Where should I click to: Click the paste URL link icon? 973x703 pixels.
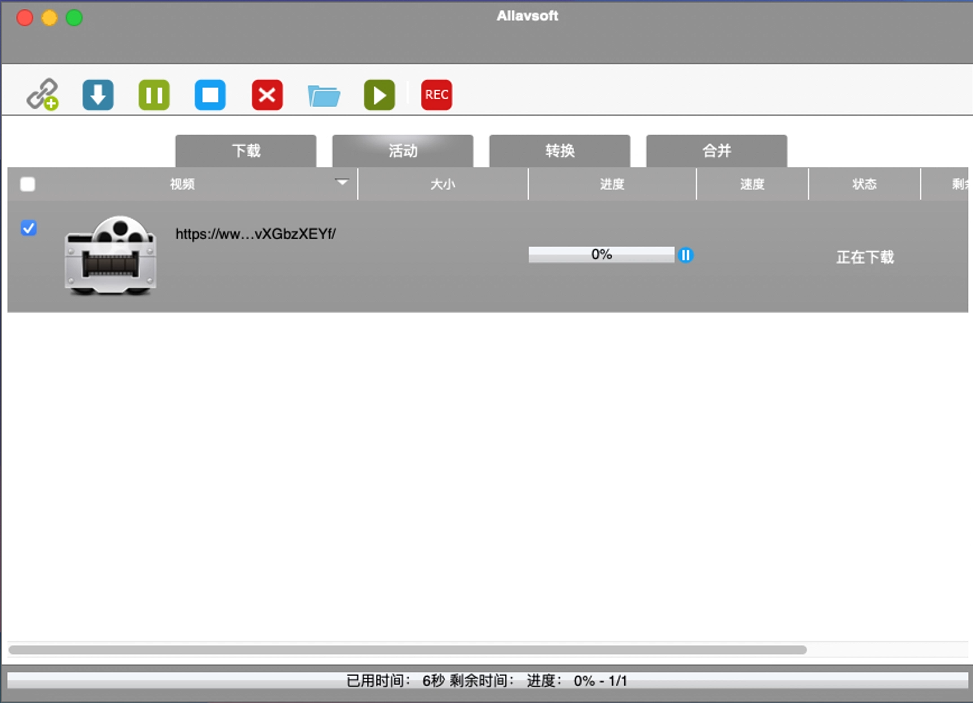[x=42, y=95]
